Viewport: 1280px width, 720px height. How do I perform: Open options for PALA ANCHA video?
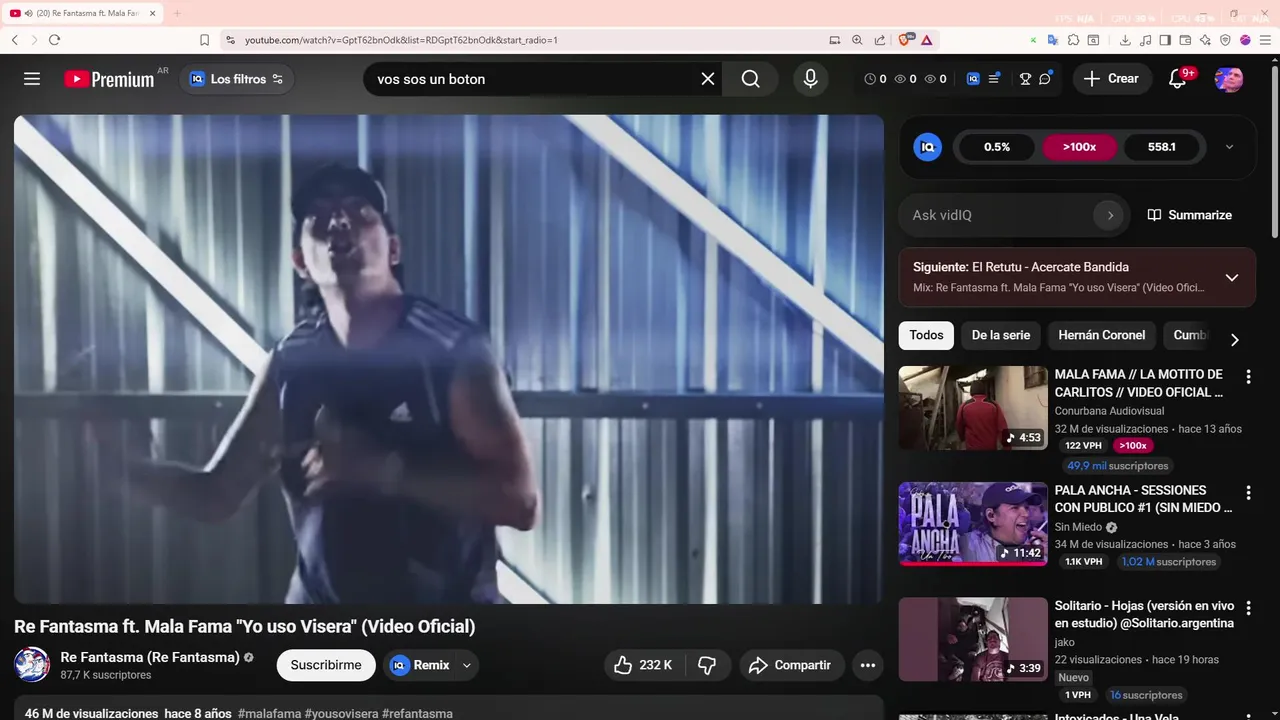[x=1248, y=493]
